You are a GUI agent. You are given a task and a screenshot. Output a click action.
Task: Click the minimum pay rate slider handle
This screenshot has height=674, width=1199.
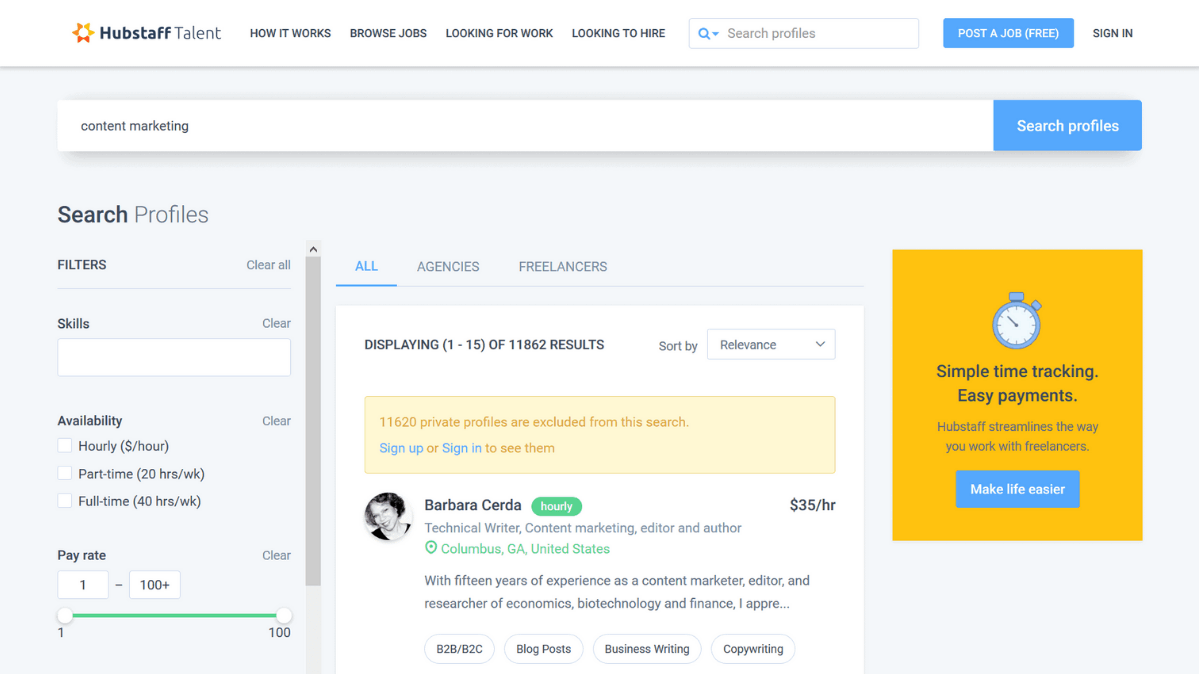pyautogui.click(x=65, y=615)
